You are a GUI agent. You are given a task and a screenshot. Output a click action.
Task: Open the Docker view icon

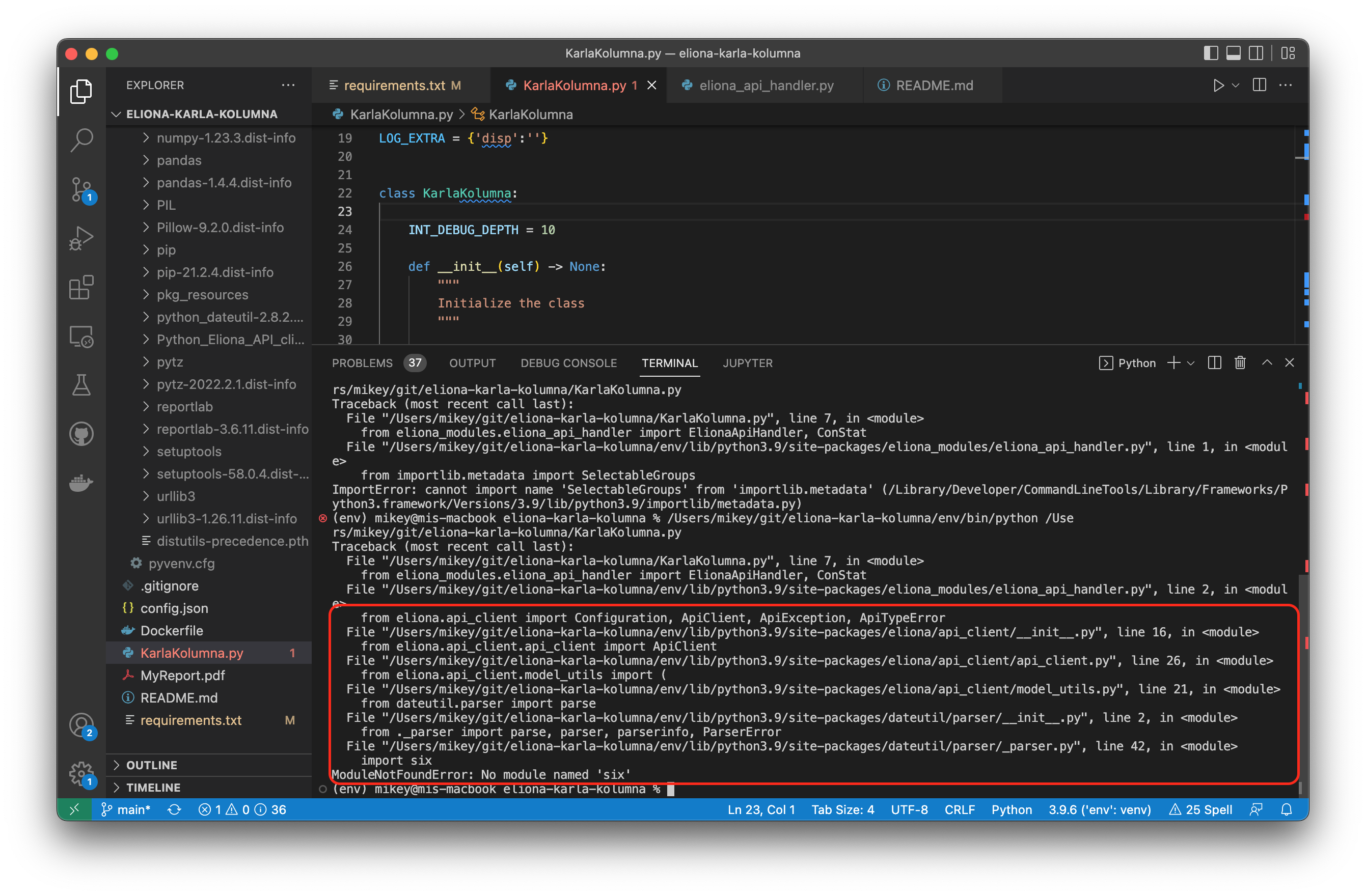click(81, 483)
